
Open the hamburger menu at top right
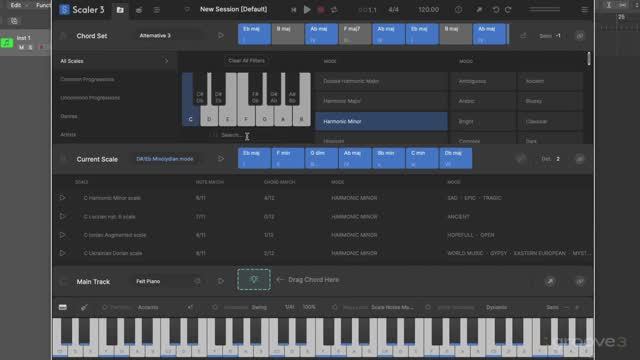click(584, 9)
